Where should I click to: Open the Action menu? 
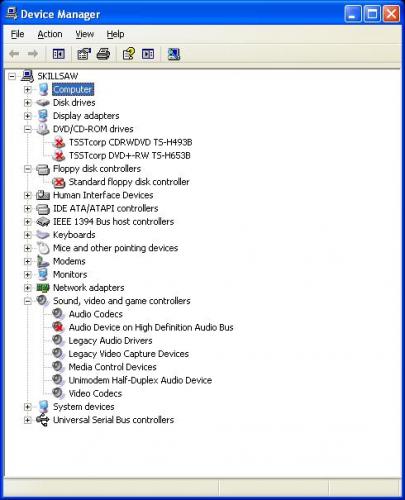(x=50, y=34)
